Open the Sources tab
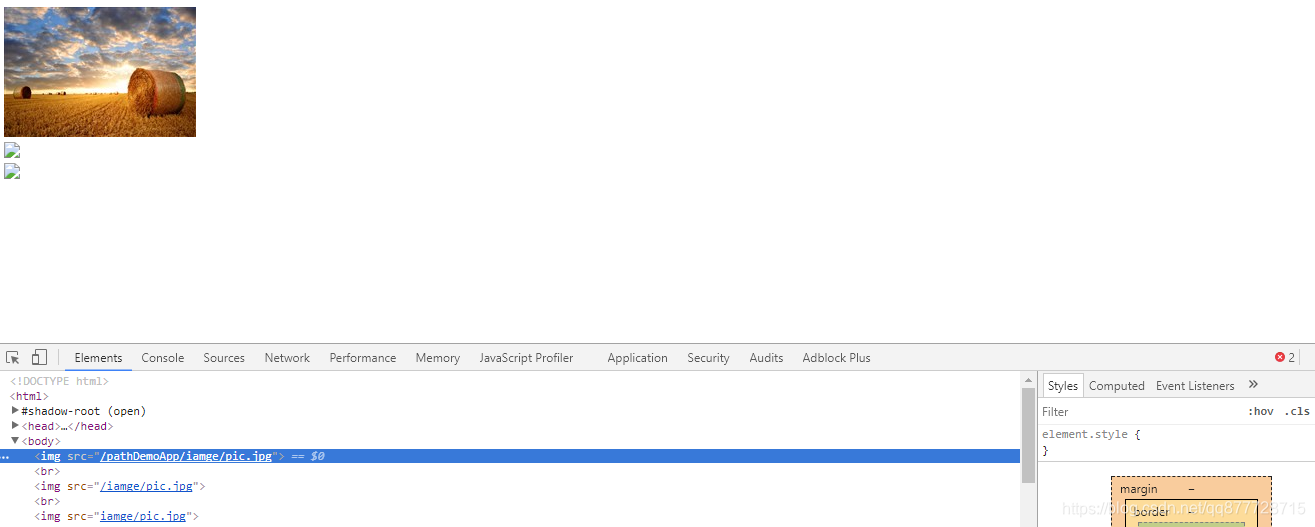 tap(224, 358)
